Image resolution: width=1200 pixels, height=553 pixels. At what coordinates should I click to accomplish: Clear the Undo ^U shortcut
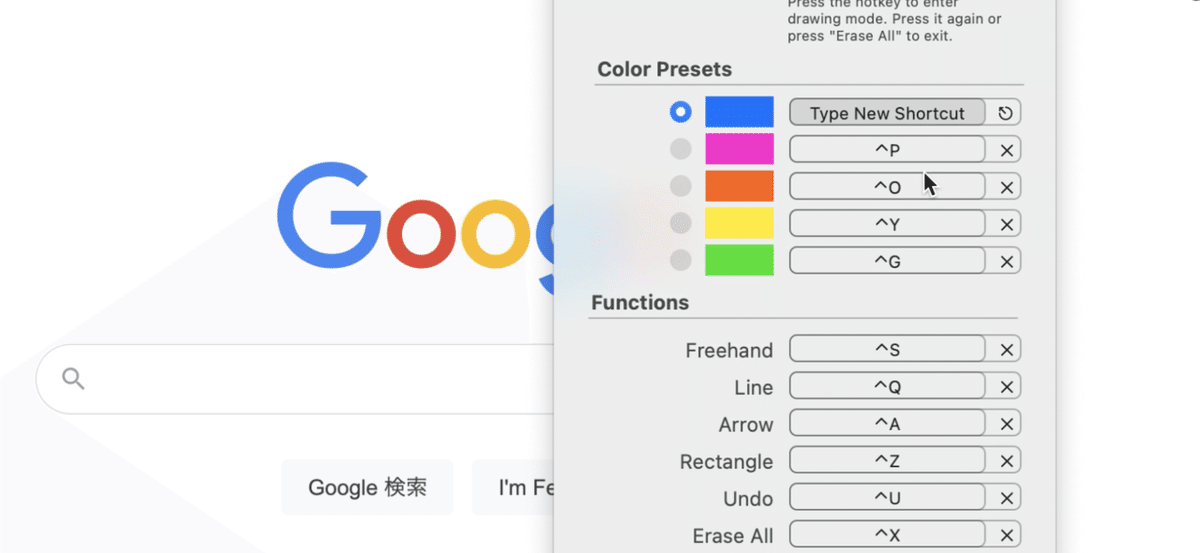1006,497
